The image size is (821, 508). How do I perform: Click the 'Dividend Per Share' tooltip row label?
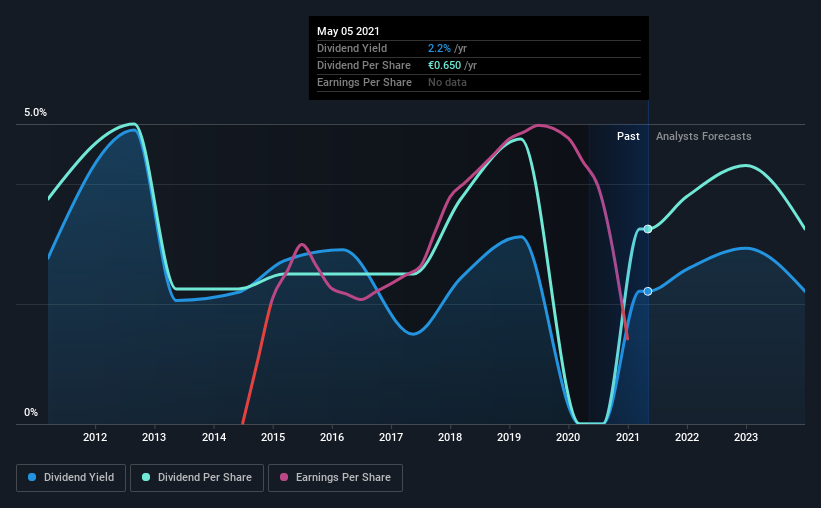[x=363, y=65]
